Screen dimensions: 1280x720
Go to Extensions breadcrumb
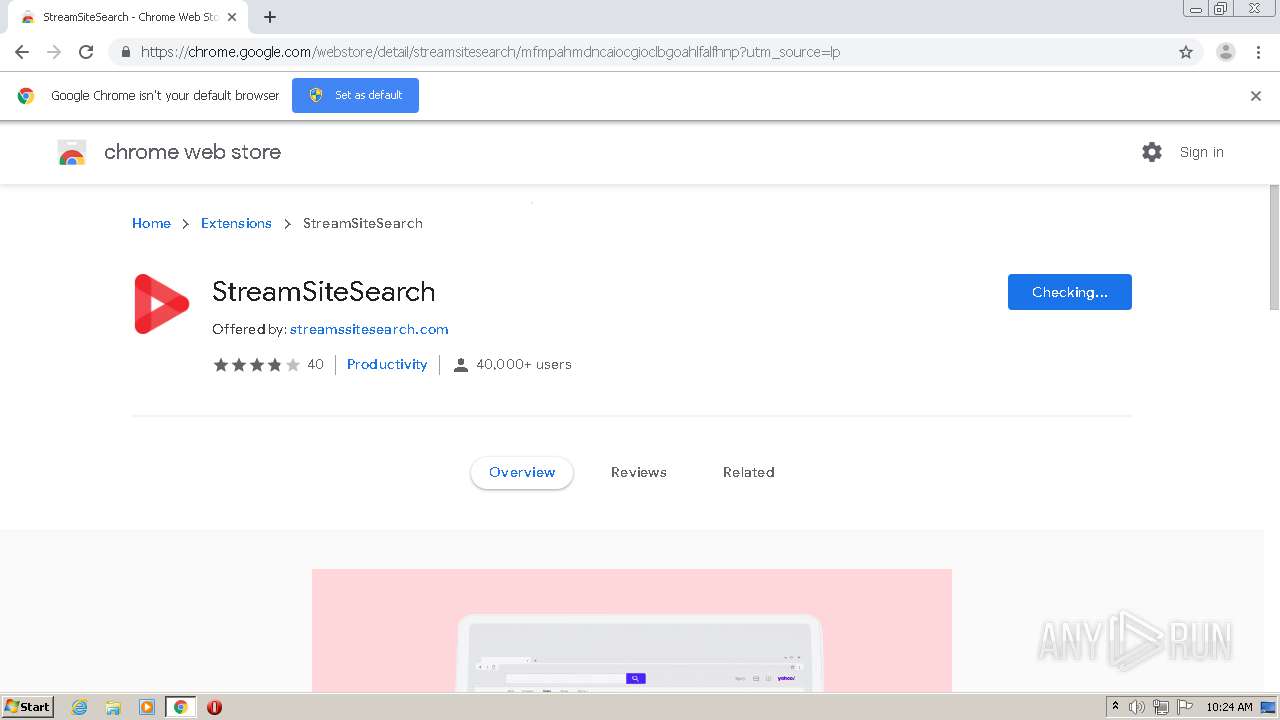[236, 223]
